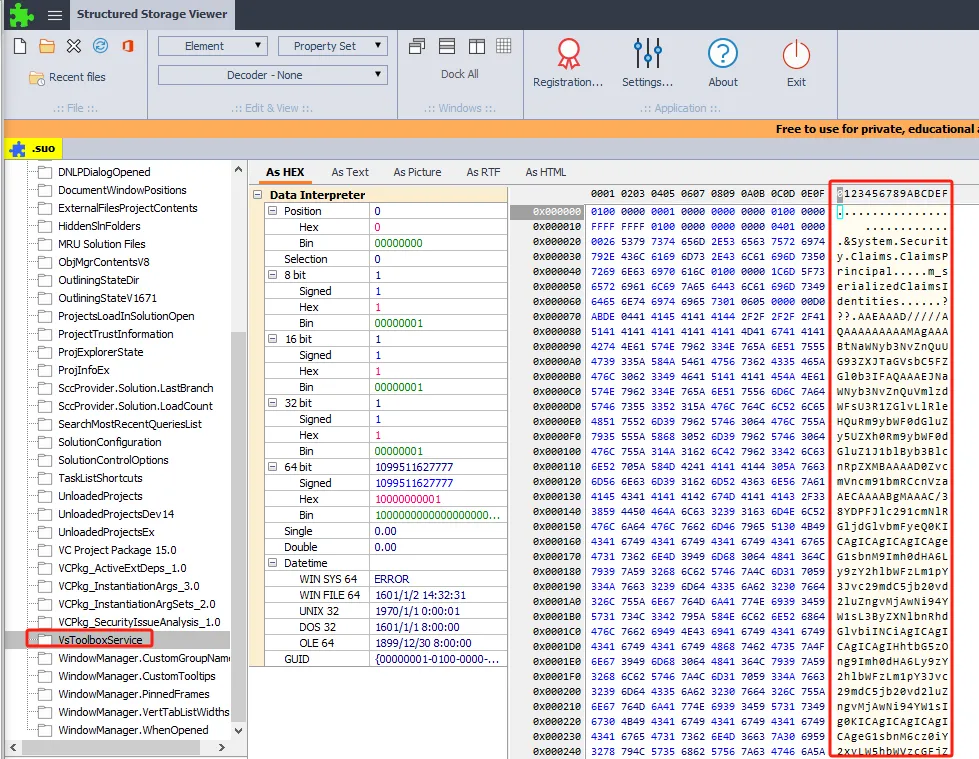979x759 pixels.
Task: Open a file with the folder icon
Action: (47, 46)
